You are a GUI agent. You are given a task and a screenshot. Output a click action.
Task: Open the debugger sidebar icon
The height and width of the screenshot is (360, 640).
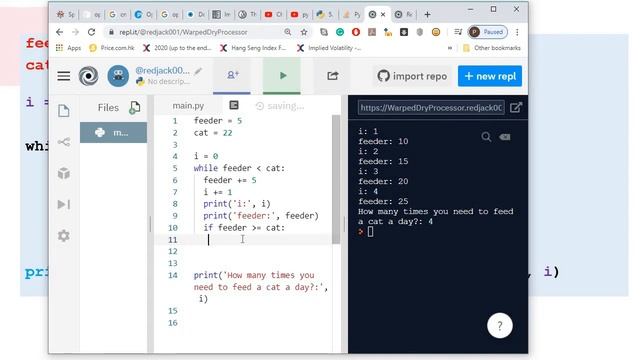[64, 204]
